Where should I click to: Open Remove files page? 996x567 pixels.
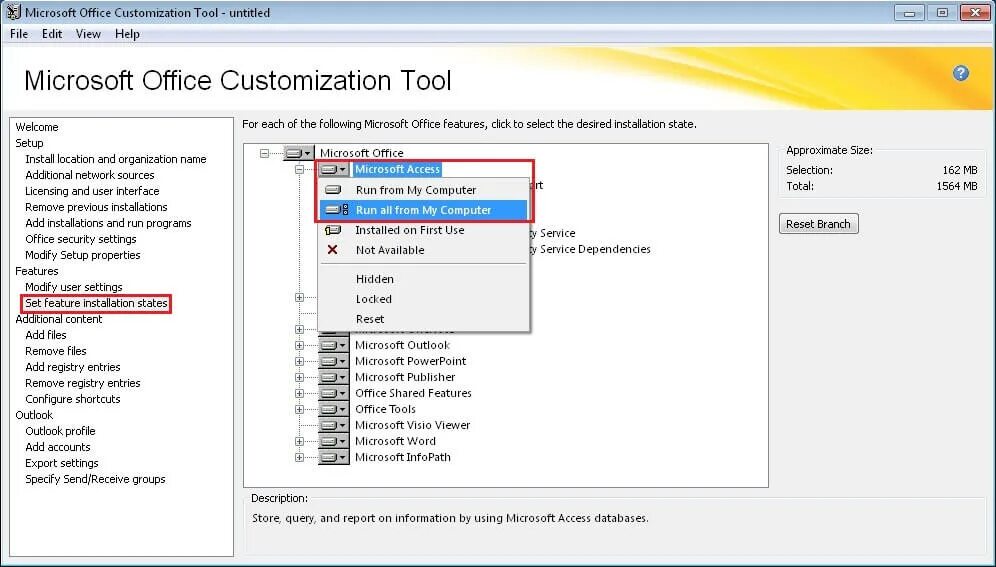click(56, 350)
